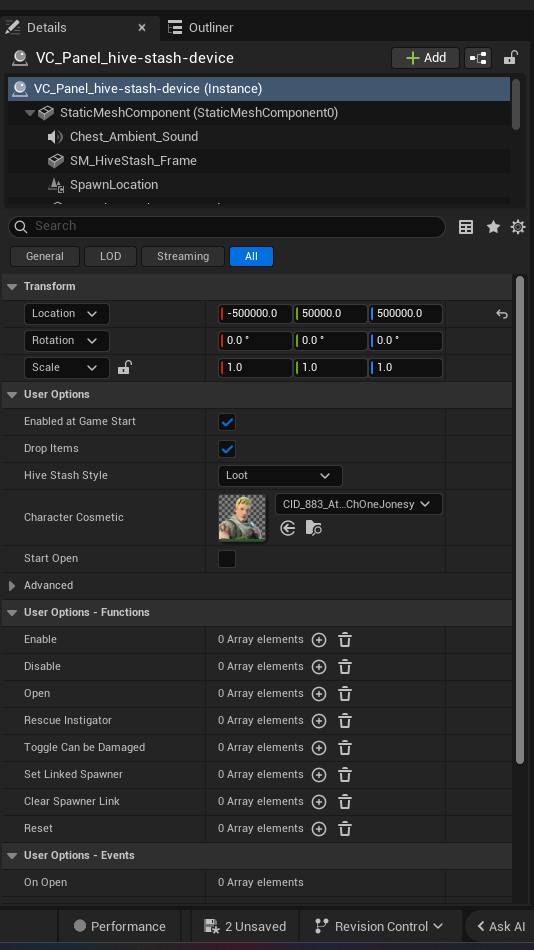This screenshot has width=534, height=950.
Task: Add element to Reset array
Action: [319, 829]
